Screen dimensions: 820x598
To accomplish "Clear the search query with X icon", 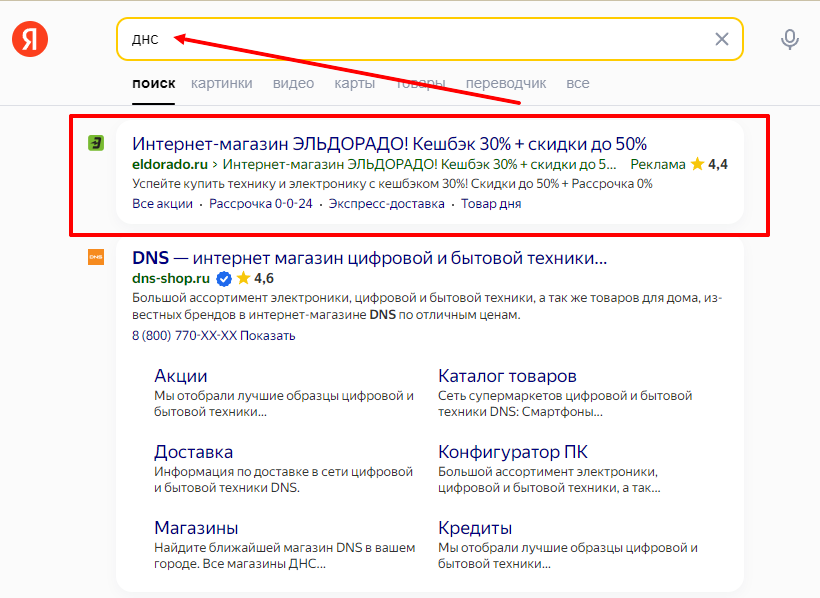I will [x=722, y=39].
